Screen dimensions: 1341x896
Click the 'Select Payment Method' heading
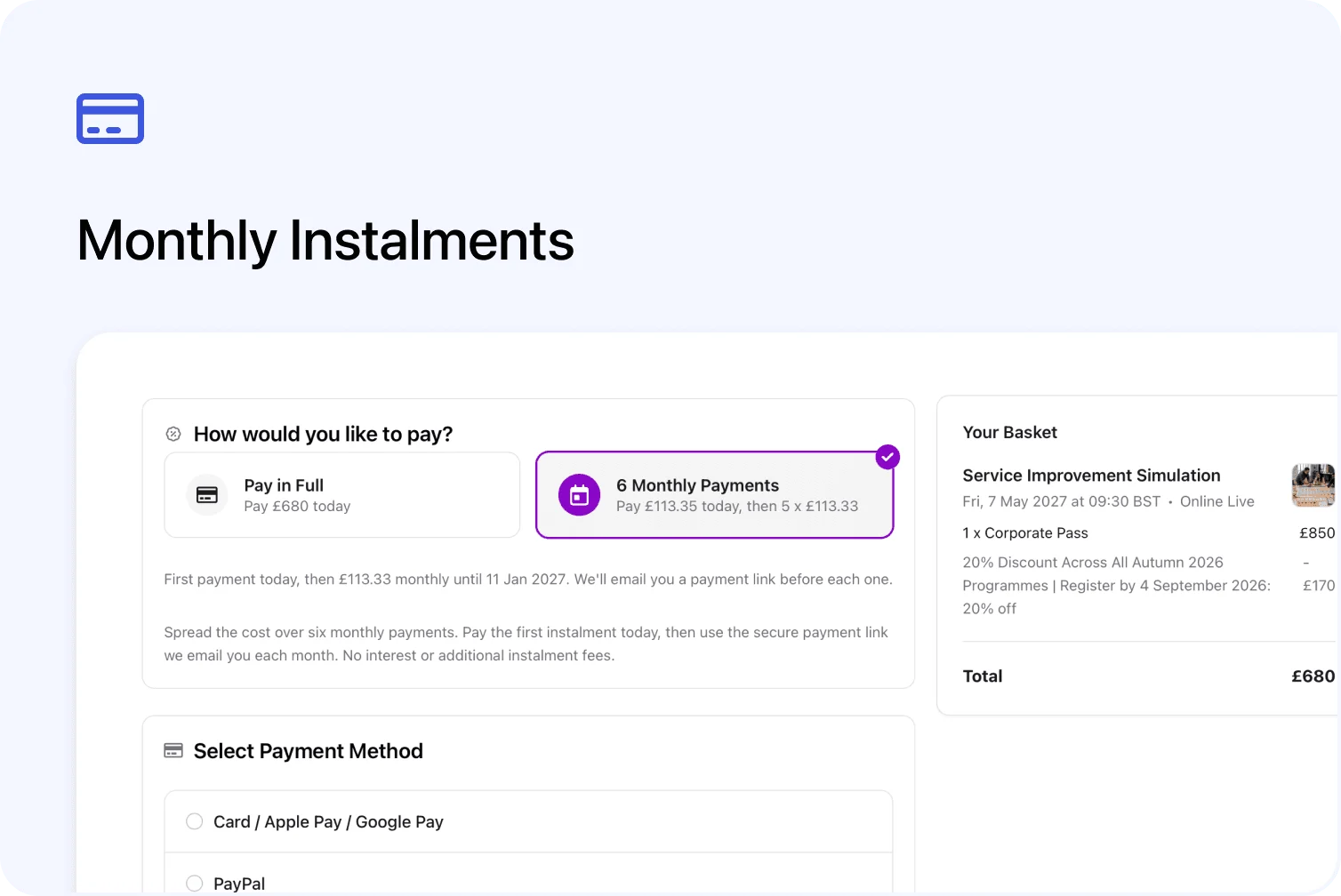309,751
